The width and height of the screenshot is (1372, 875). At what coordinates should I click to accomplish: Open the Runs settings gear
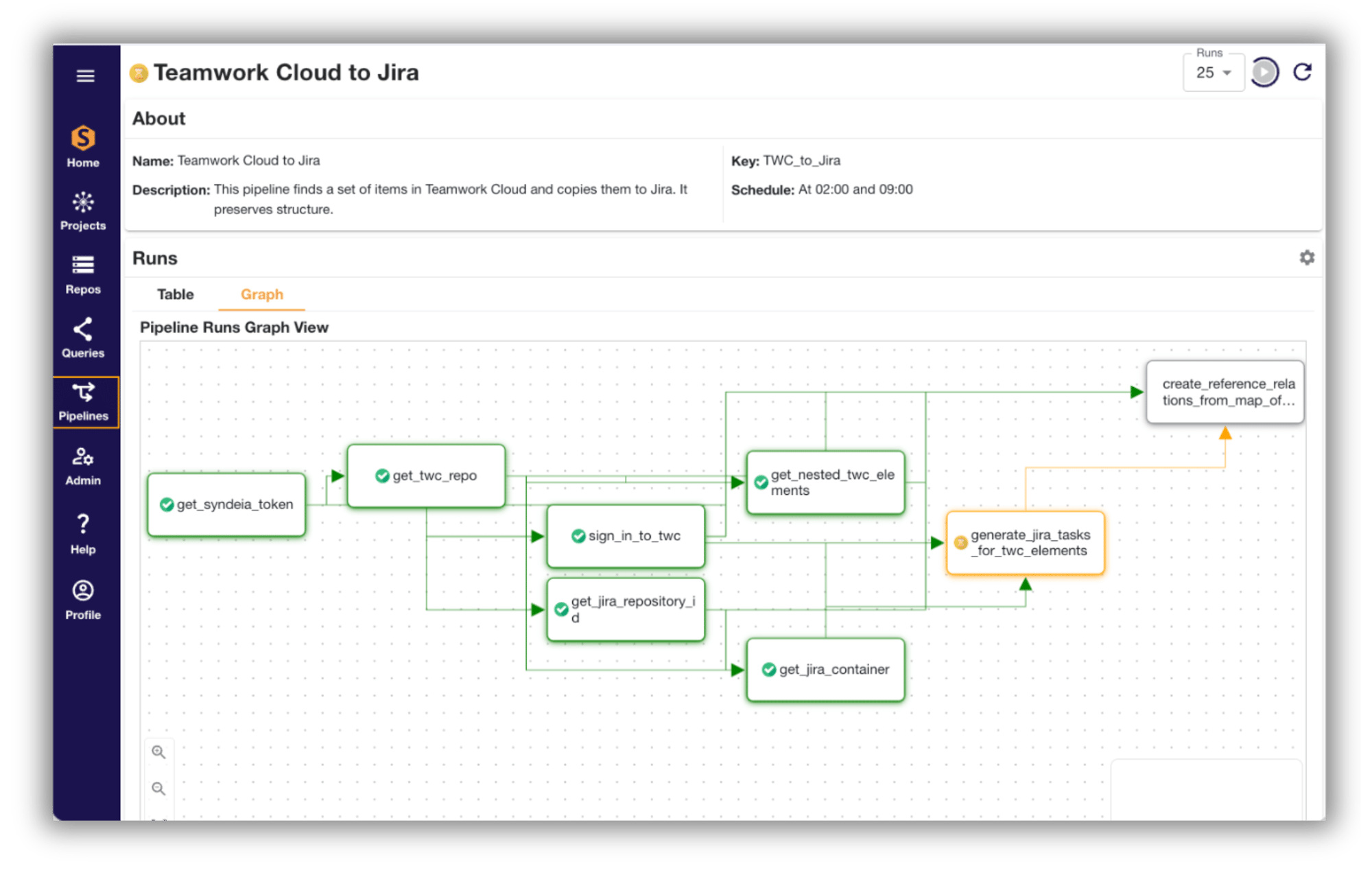click(x=1307, y=257)
